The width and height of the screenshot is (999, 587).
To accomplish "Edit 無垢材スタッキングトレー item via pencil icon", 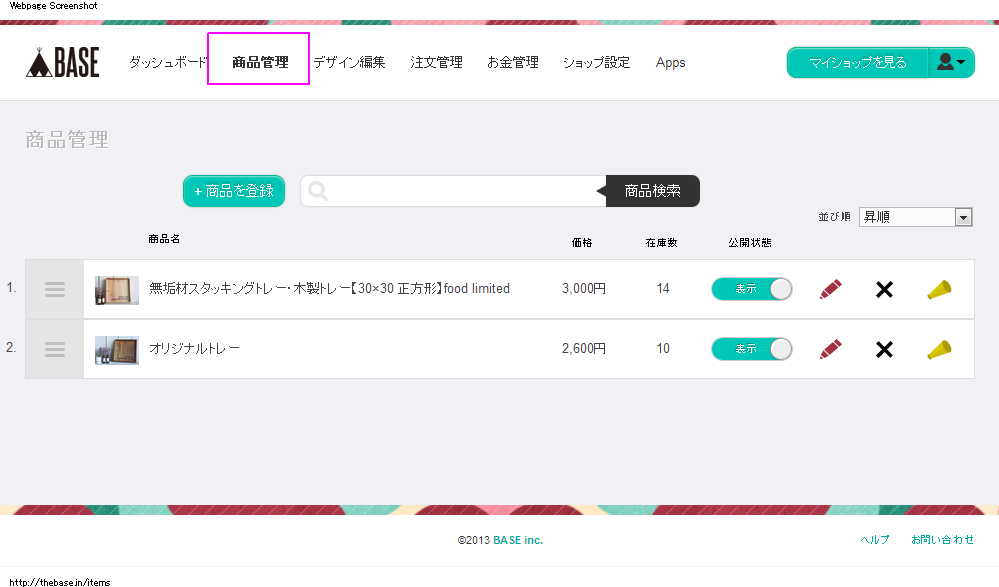I will click(830, 289).
